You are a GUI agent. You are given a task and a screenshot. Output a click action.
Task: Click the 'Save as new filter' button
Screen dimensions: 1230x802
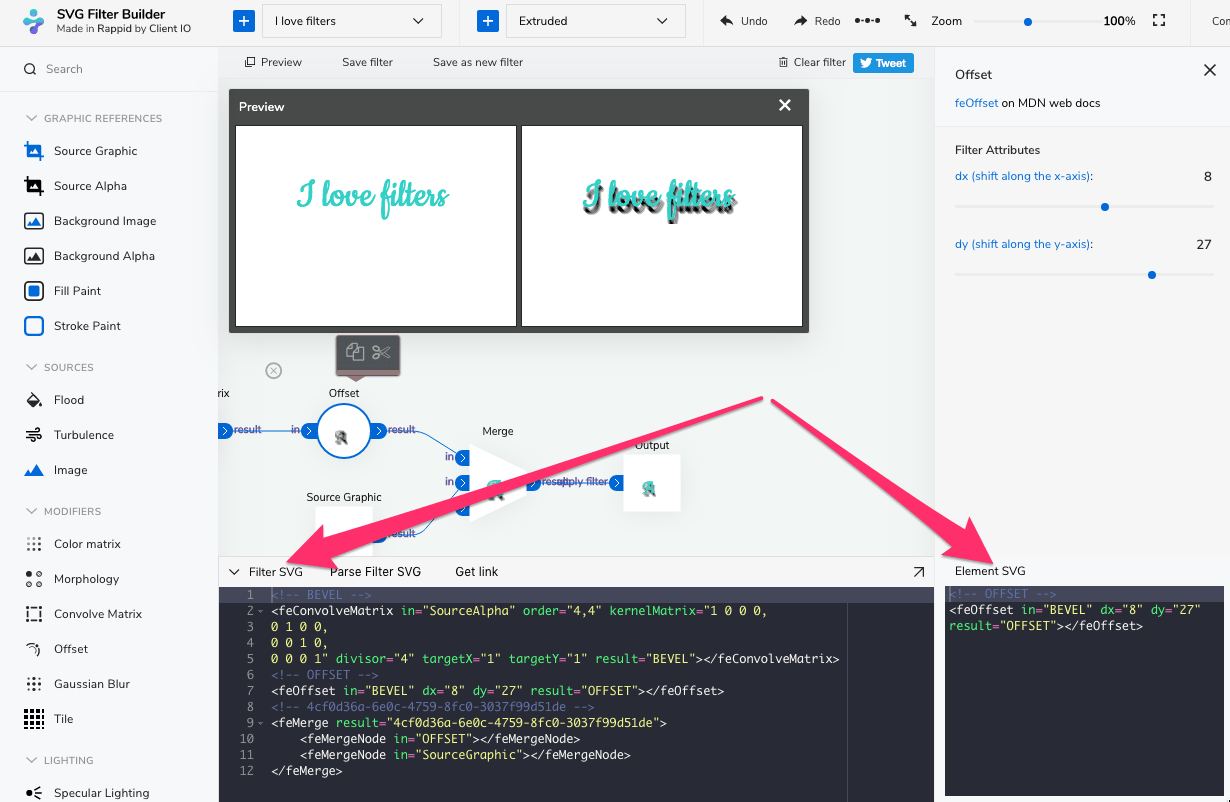(477, 61)
